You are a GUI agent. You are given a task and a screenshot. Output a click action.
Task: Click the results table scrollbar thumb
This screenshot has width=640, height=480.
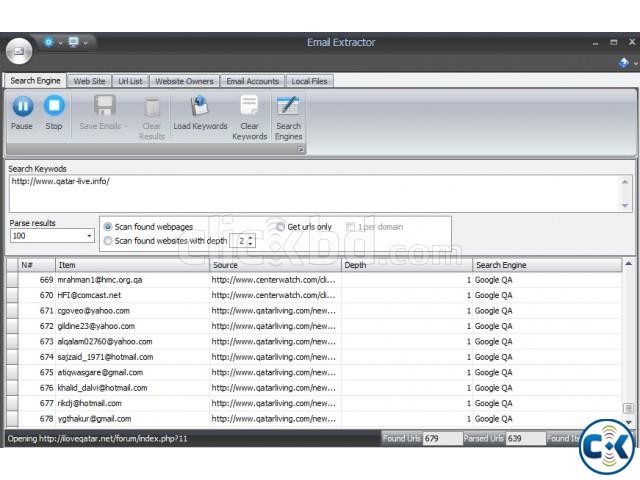(x=629, y=408)
